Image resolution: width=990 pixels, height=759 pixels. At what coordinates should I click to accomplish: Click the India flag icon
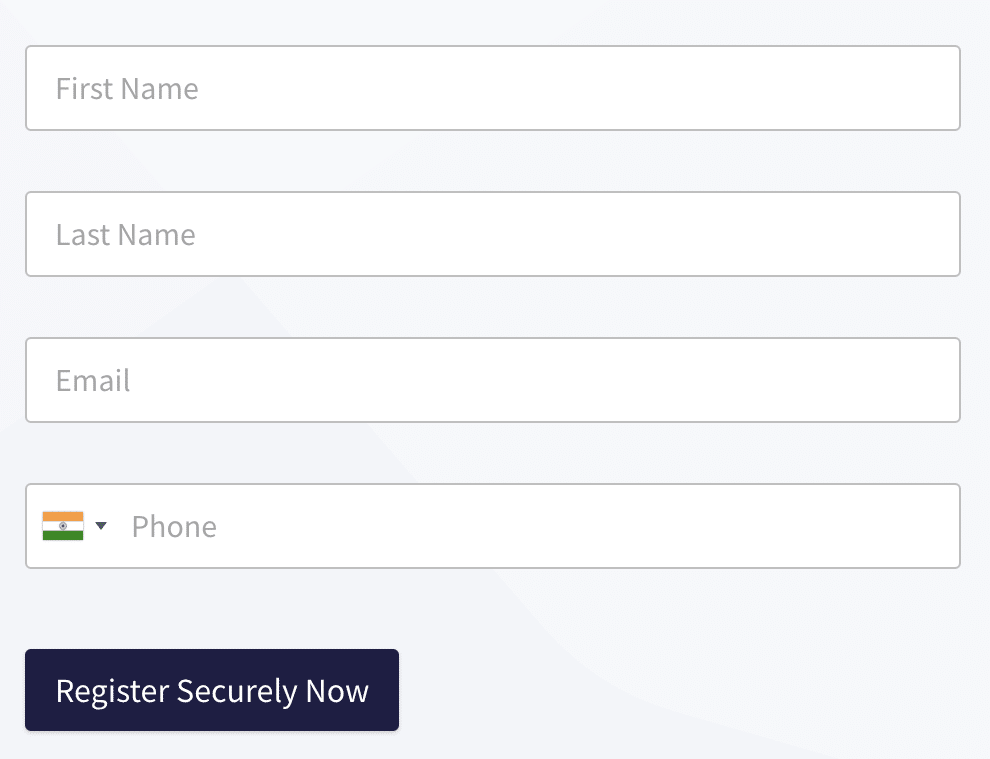(x=62, y=526)
